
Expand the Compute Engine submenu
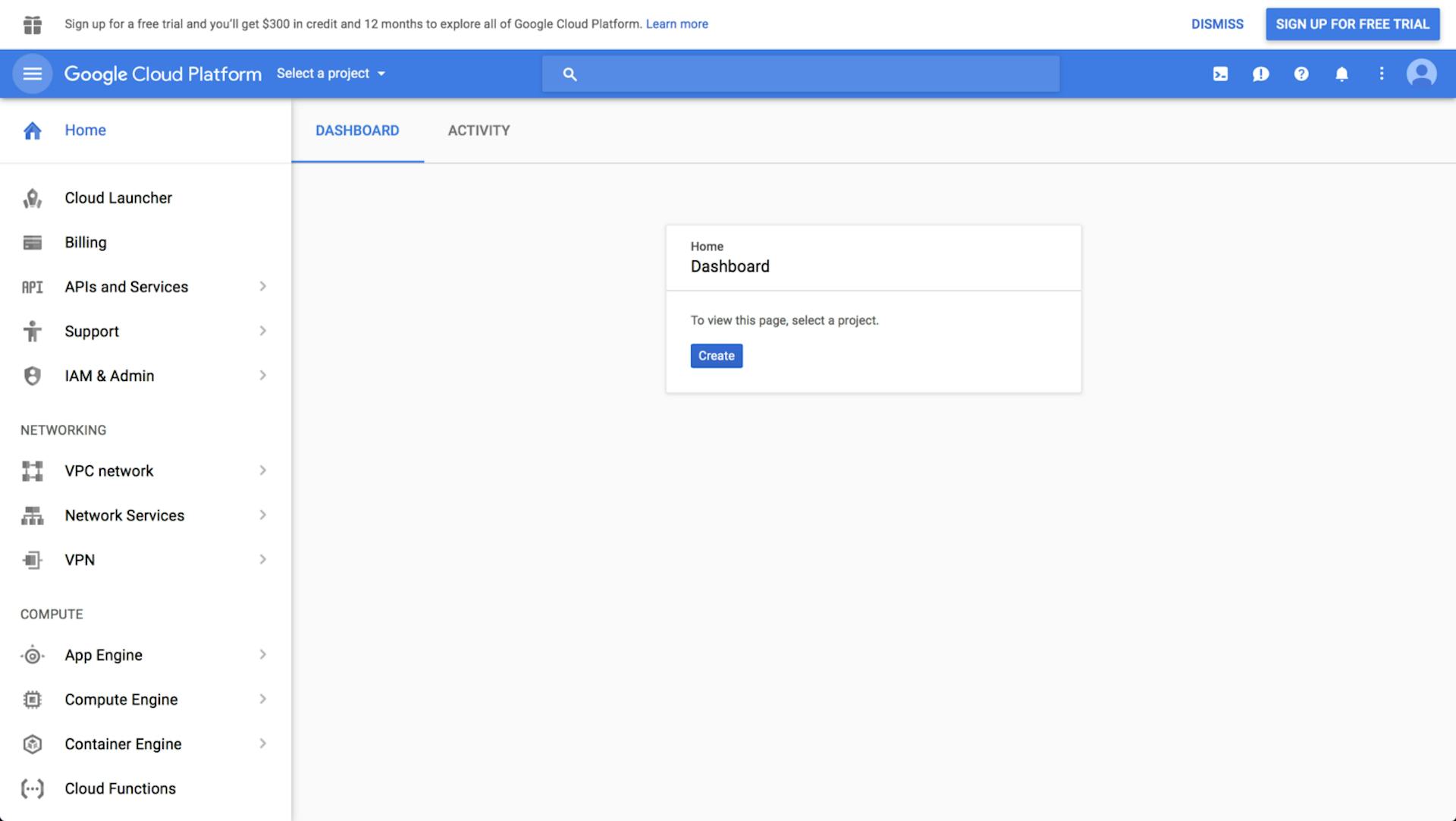click(263, 699)
